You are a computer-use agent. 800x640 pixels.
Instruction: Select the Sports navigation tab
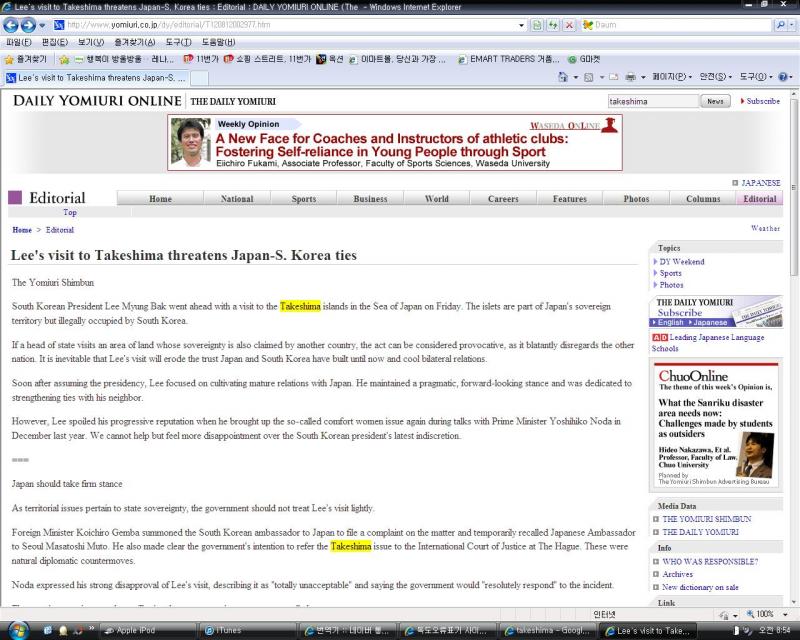point(303,199)
